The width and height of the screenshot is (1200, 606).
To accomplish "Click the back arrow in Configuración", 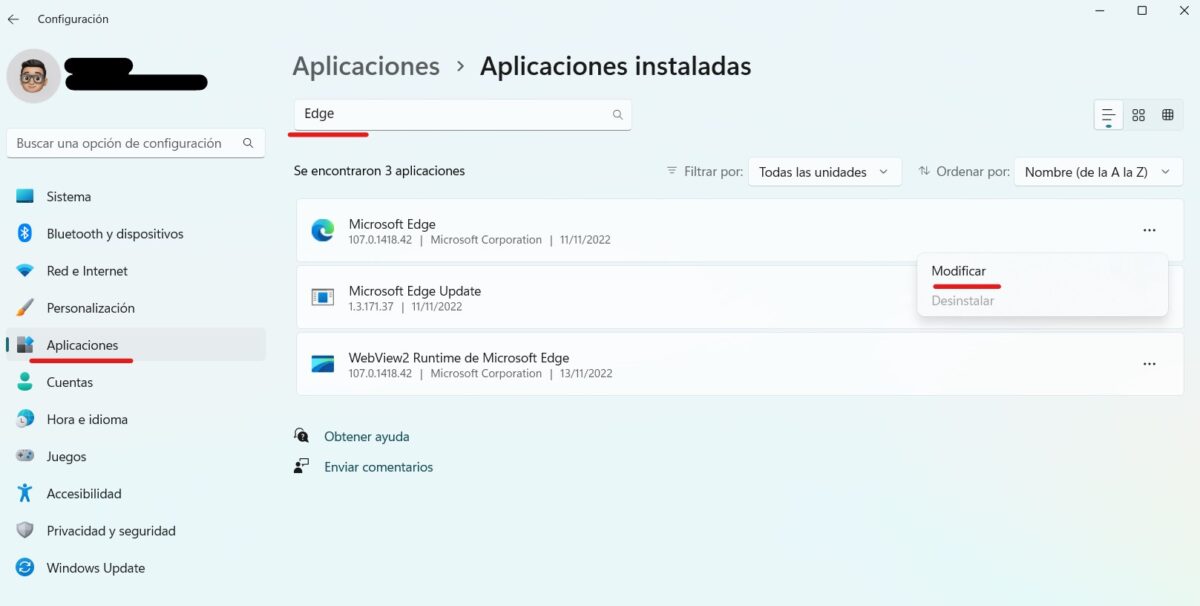I will (x=13, y=19).
